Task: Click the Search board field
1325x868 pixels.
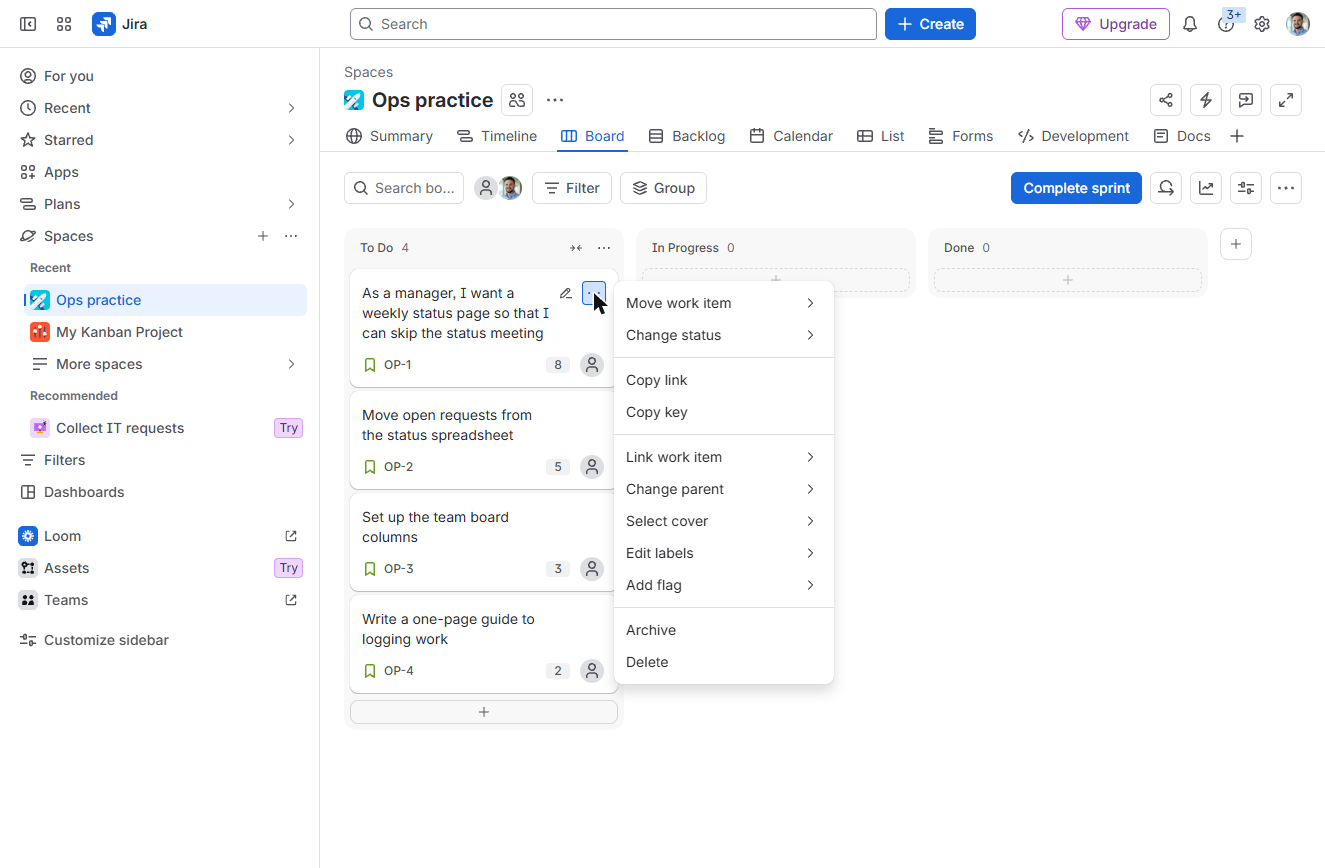Action: pos(404,188)
